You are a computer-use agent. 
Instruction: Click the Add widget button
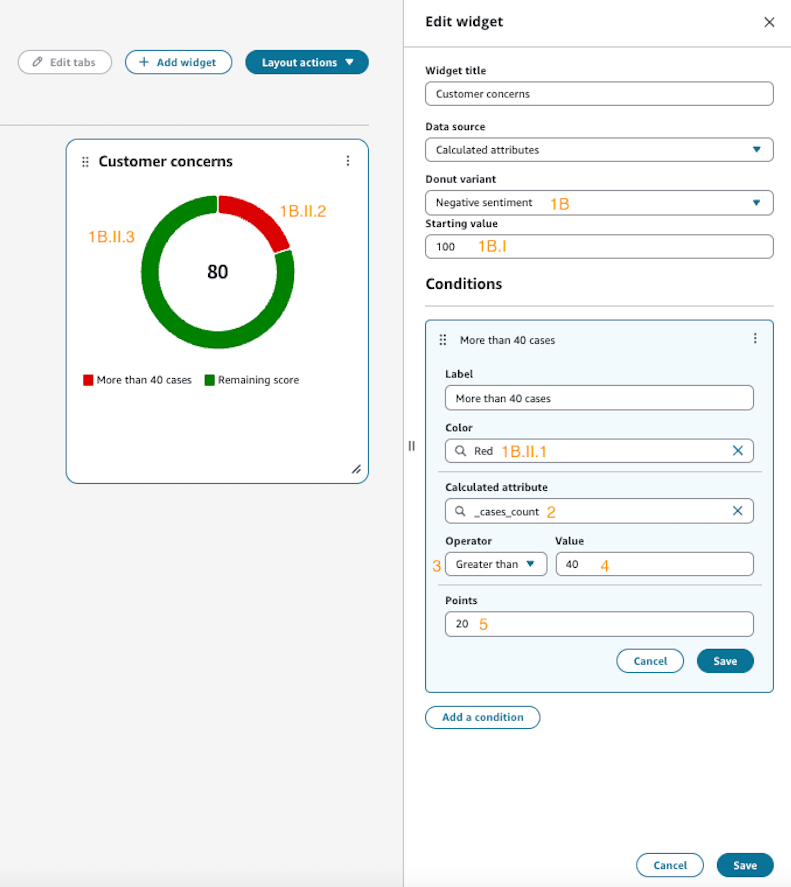178,62
